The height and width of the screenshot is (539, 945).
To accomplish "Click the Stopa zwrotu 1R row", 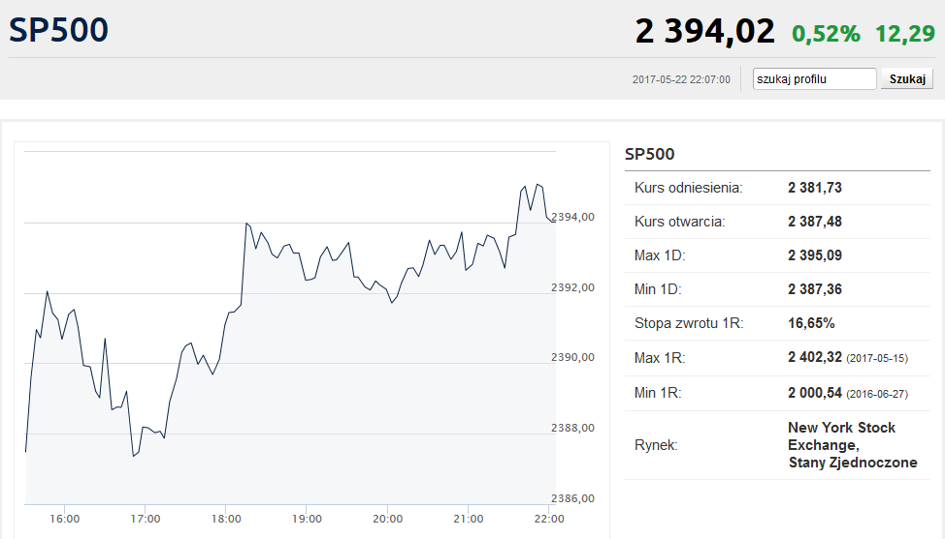I will 777,323.
